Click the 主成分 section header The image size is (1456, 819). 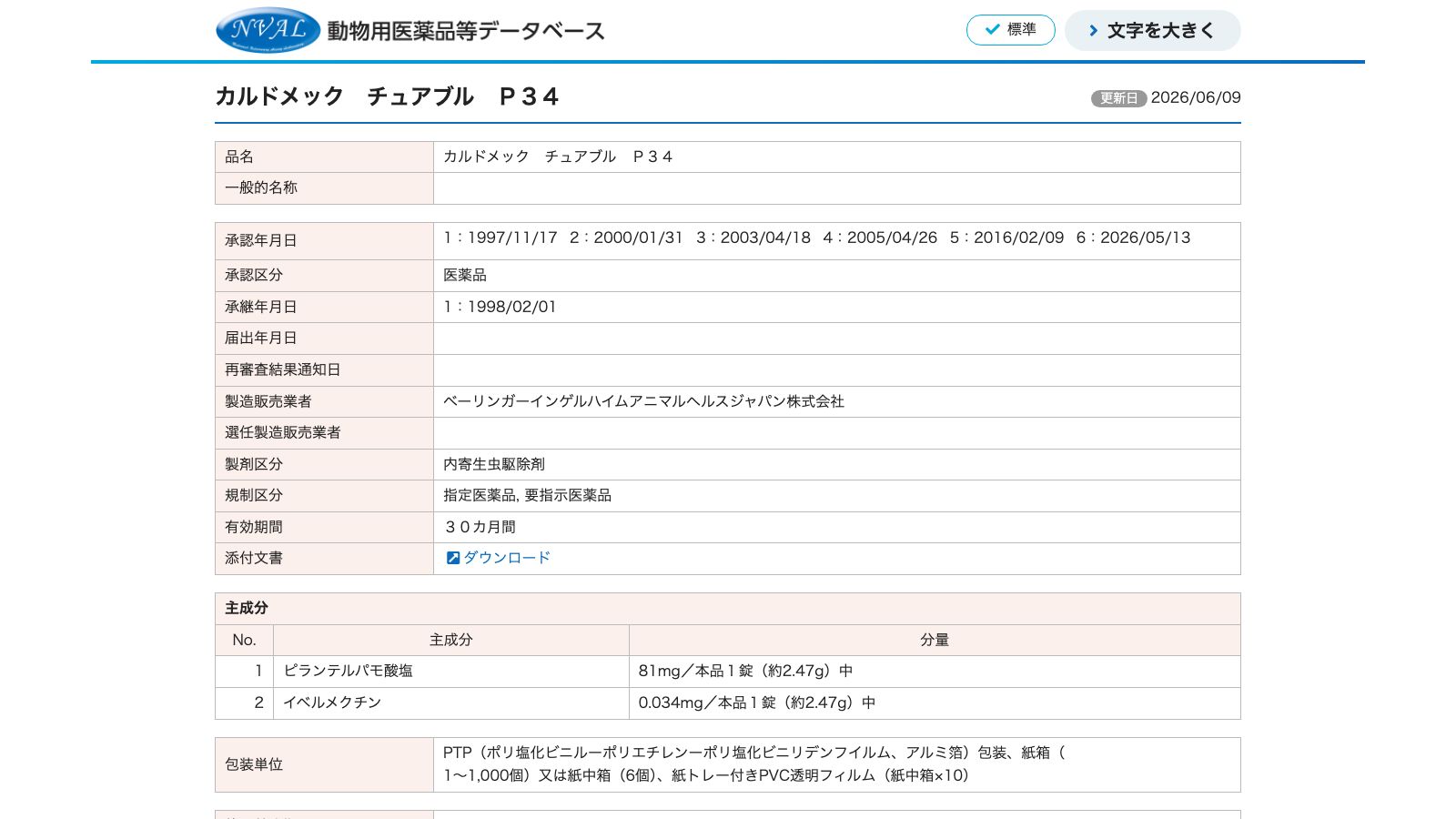[728, 609]
